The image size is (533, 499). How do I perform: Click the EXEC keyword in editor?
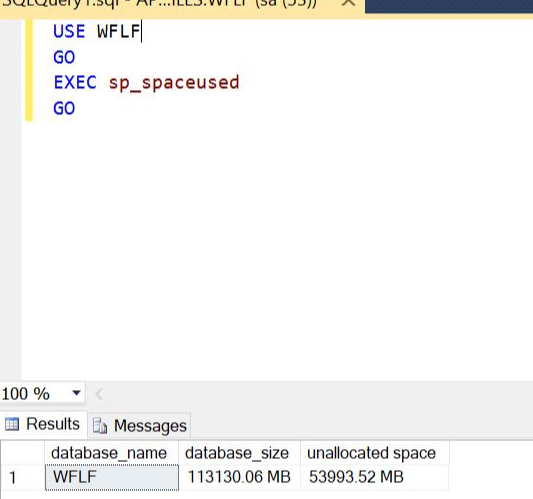(x=75, y=83)
